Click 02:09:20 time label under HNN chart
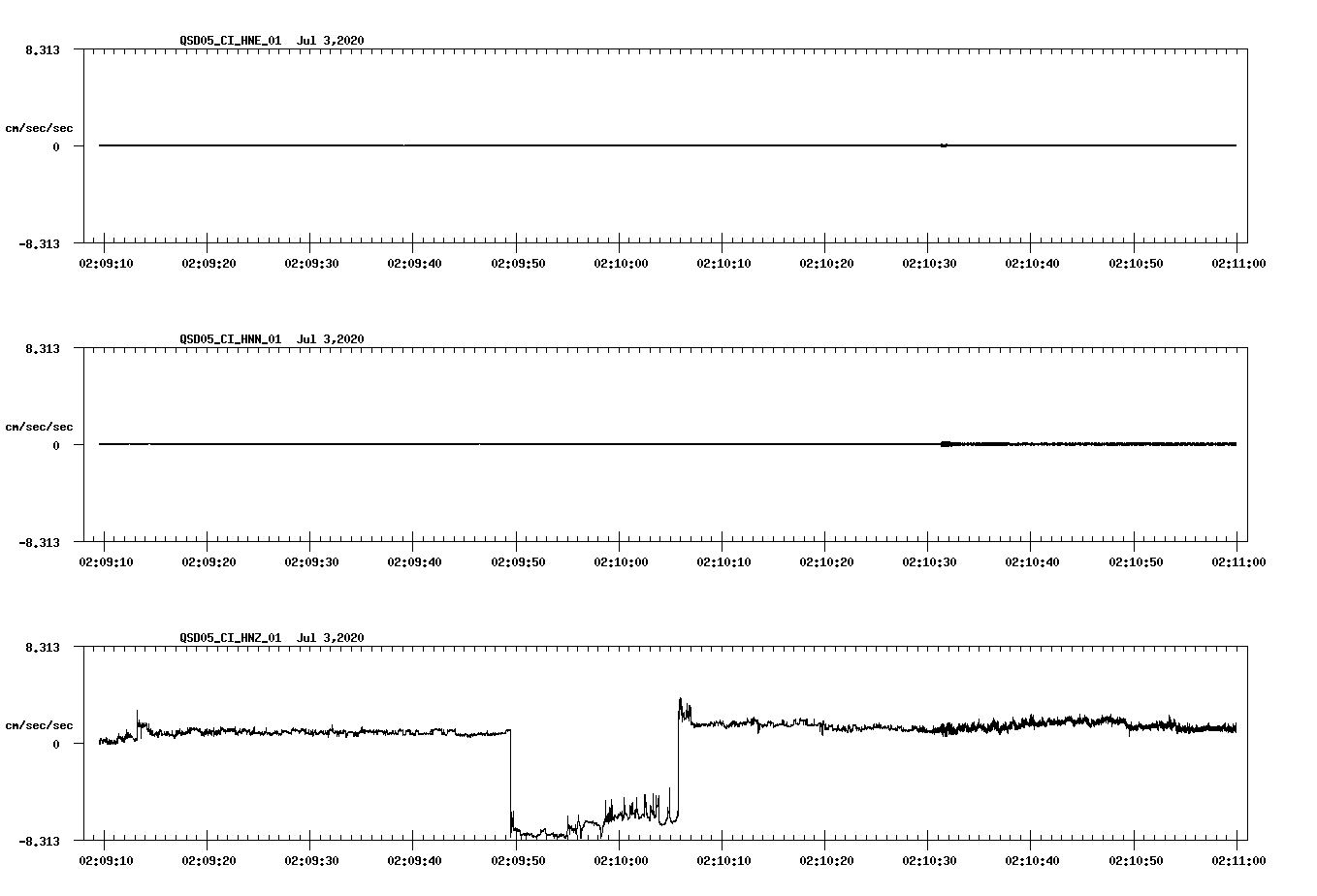 click(208, 561)
